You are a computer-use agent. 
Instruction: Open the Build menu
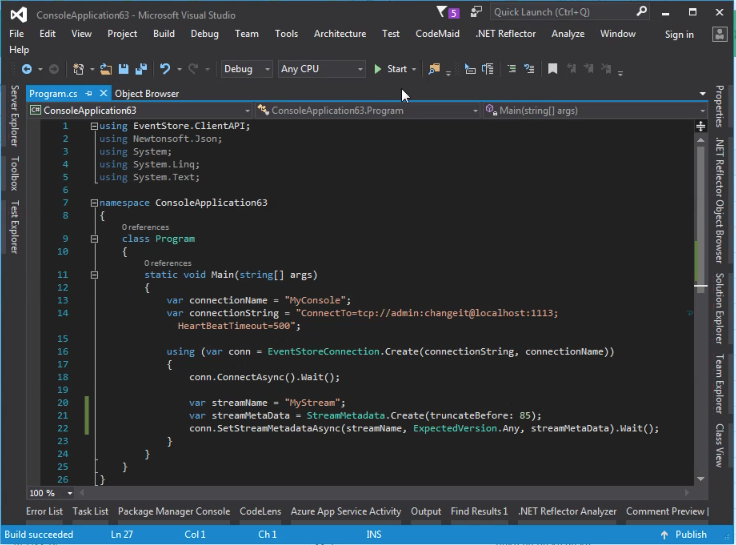pos(164,34)
